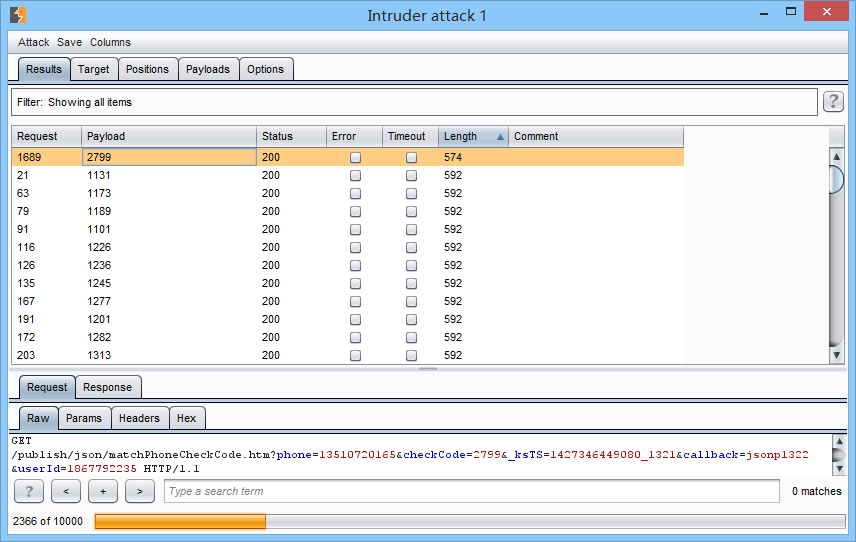The height and width of the screenshot is (542, 856).
Task: Sort by Length column header
Action: coord(473,136)
